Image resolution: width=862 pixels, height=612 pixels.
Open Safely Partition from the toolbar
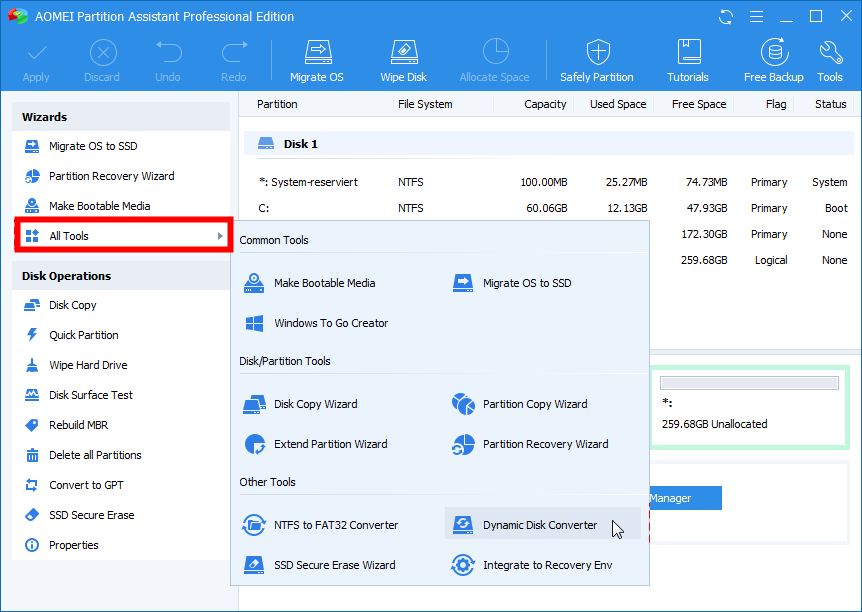(x=597, y=60)
